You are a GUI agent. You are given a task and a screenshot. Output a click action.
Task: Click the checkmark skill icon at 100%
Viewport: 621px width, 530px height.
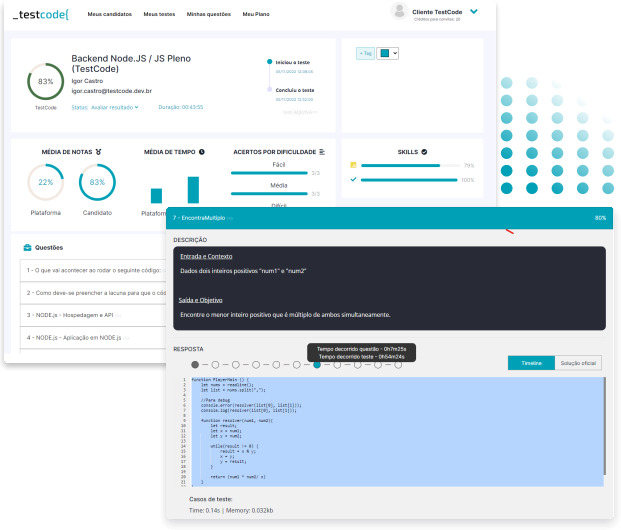353,180
